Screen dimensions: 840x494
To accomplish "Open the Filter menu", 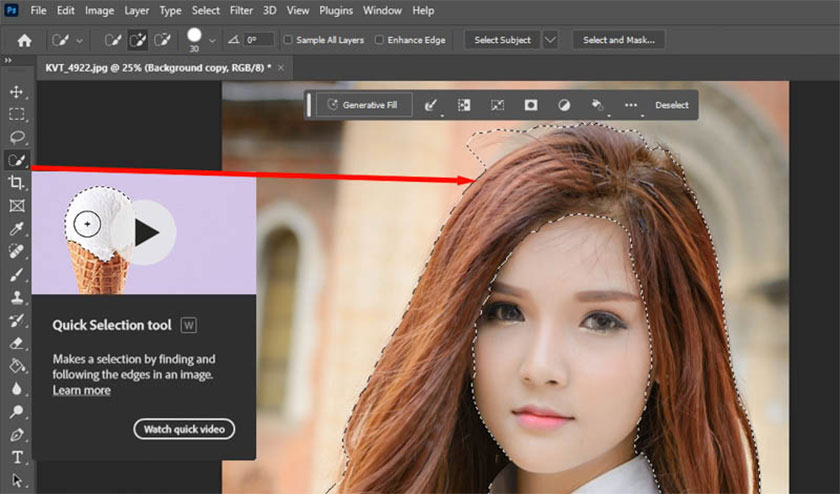I will [x=241, y=10].
